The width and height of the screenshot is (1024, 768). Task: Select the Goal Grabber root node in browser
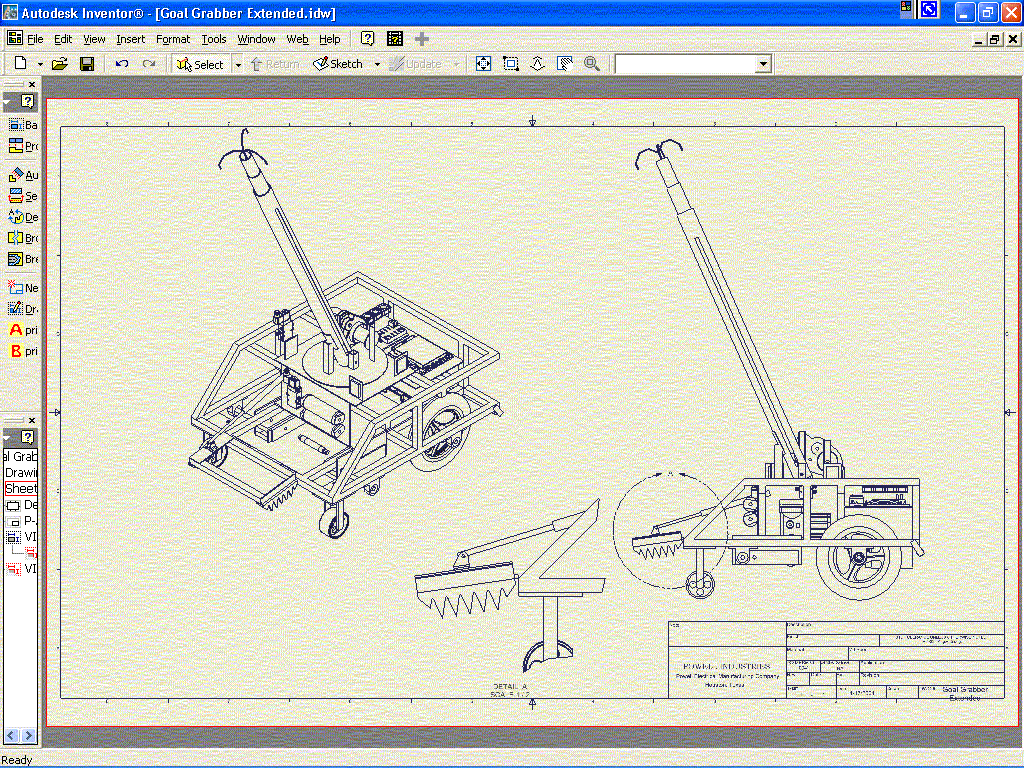tap(21, 456)
